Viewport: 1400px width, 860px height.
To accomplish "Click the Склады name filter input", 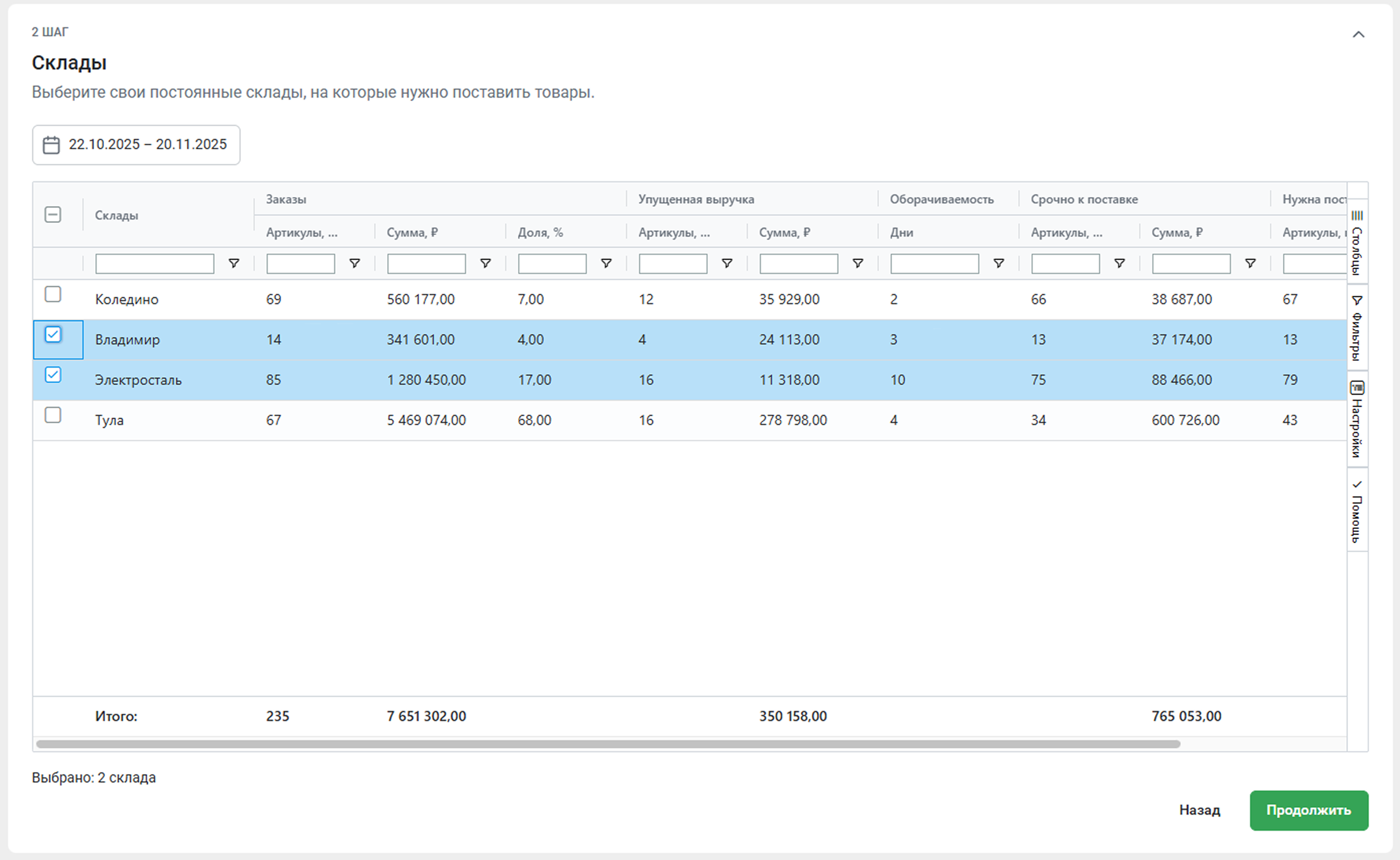I will point(154,264).
